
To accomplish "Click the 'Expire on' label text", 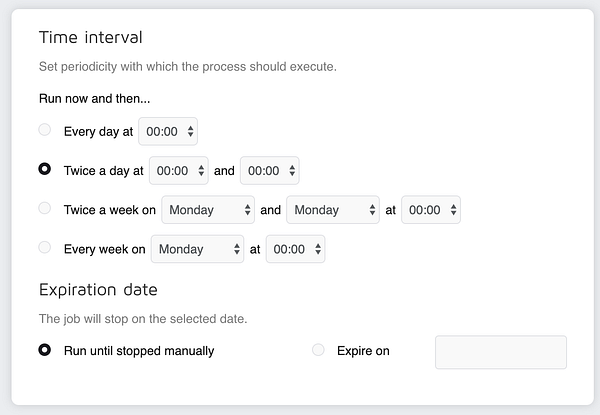I will [x=363, y=351].
